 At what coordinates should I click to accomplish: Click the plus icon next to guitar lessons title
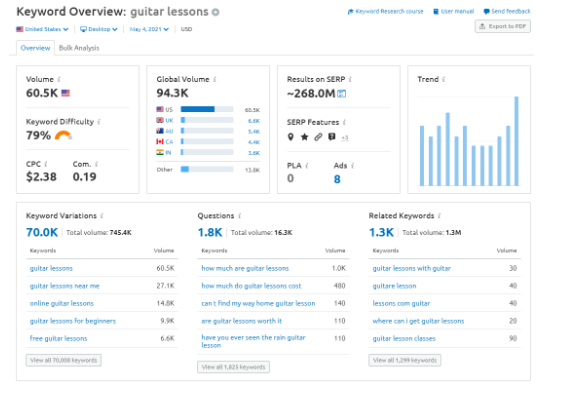tap(215, 12)
